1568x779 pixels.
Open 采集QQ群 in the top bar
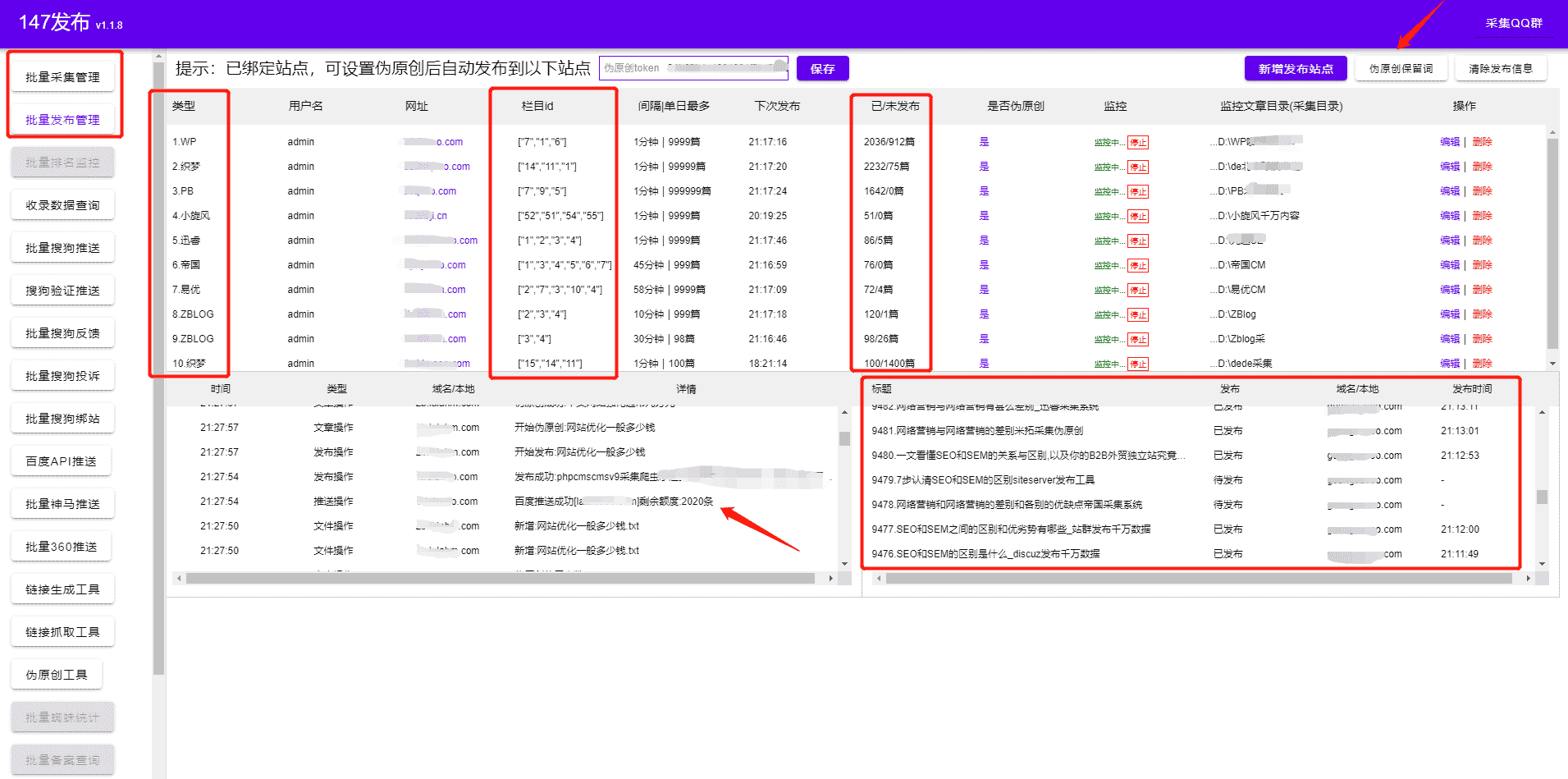[1512, 24]
